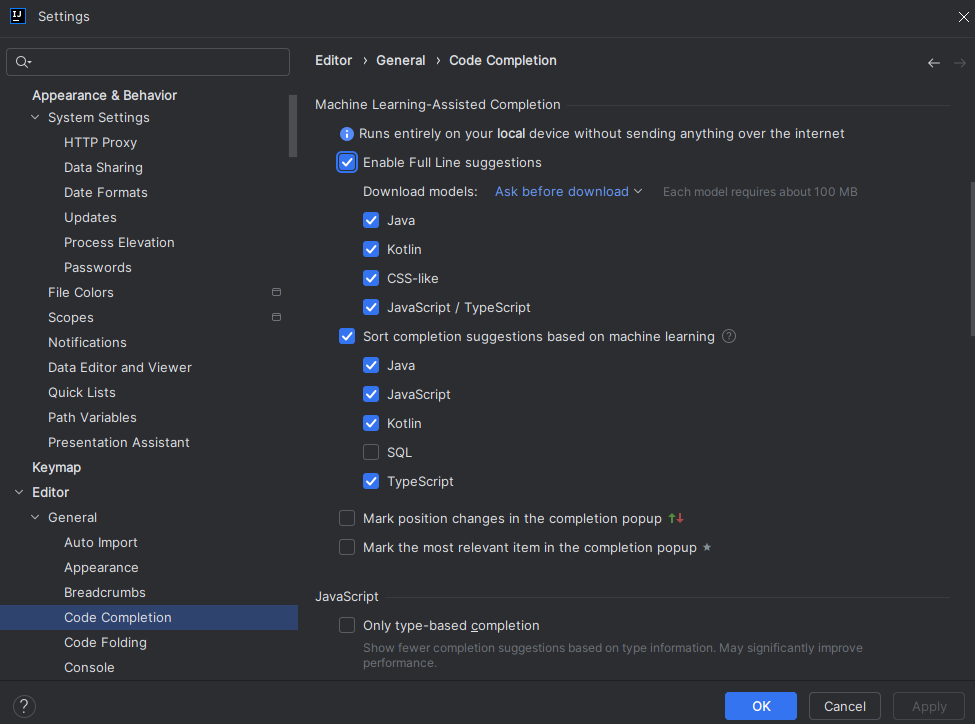
Task: Uncheck Java under Full Line models
Action: coord(371,220)
